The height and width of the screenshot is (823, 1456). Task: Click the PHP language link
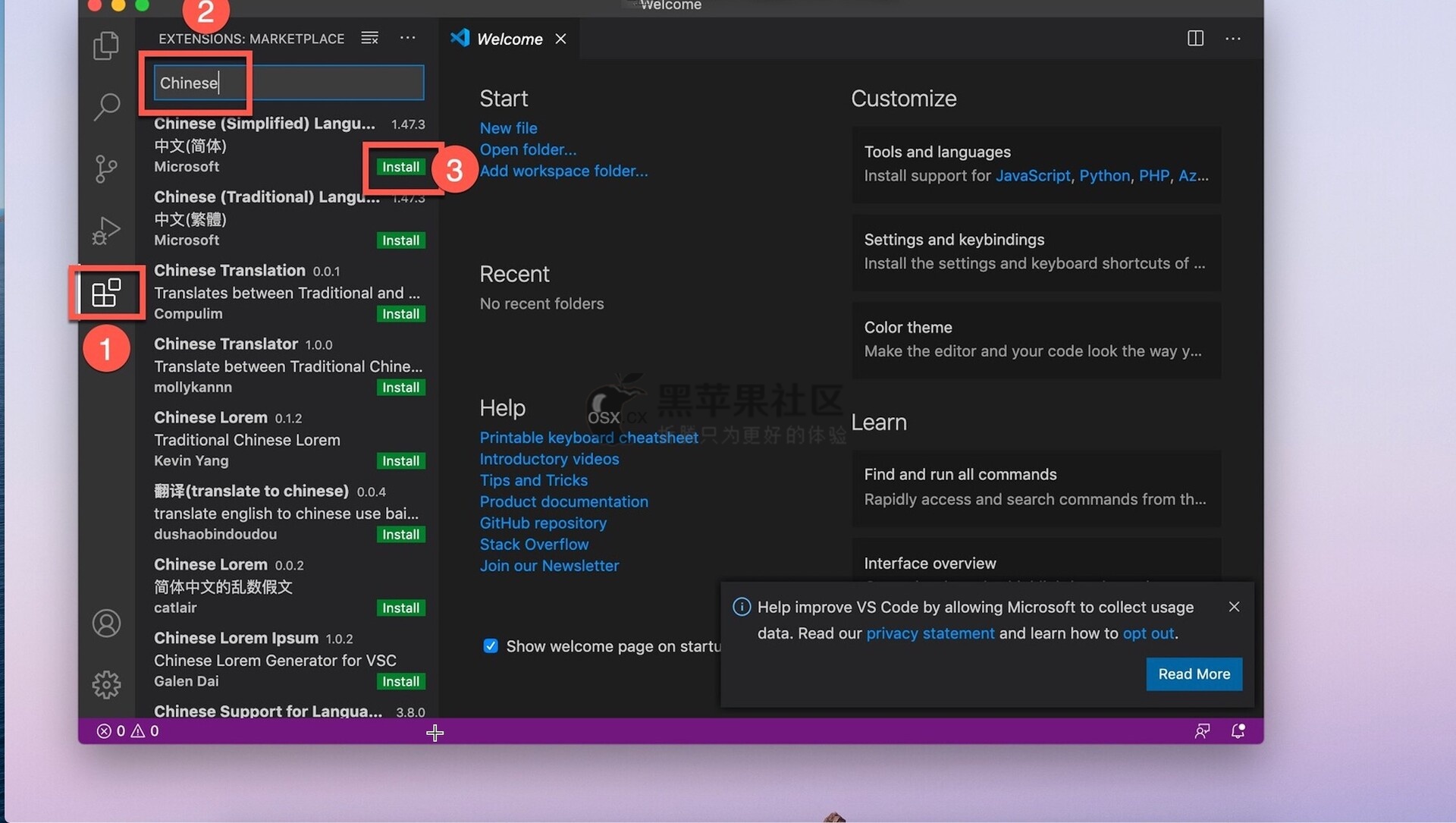[1154, 176]
